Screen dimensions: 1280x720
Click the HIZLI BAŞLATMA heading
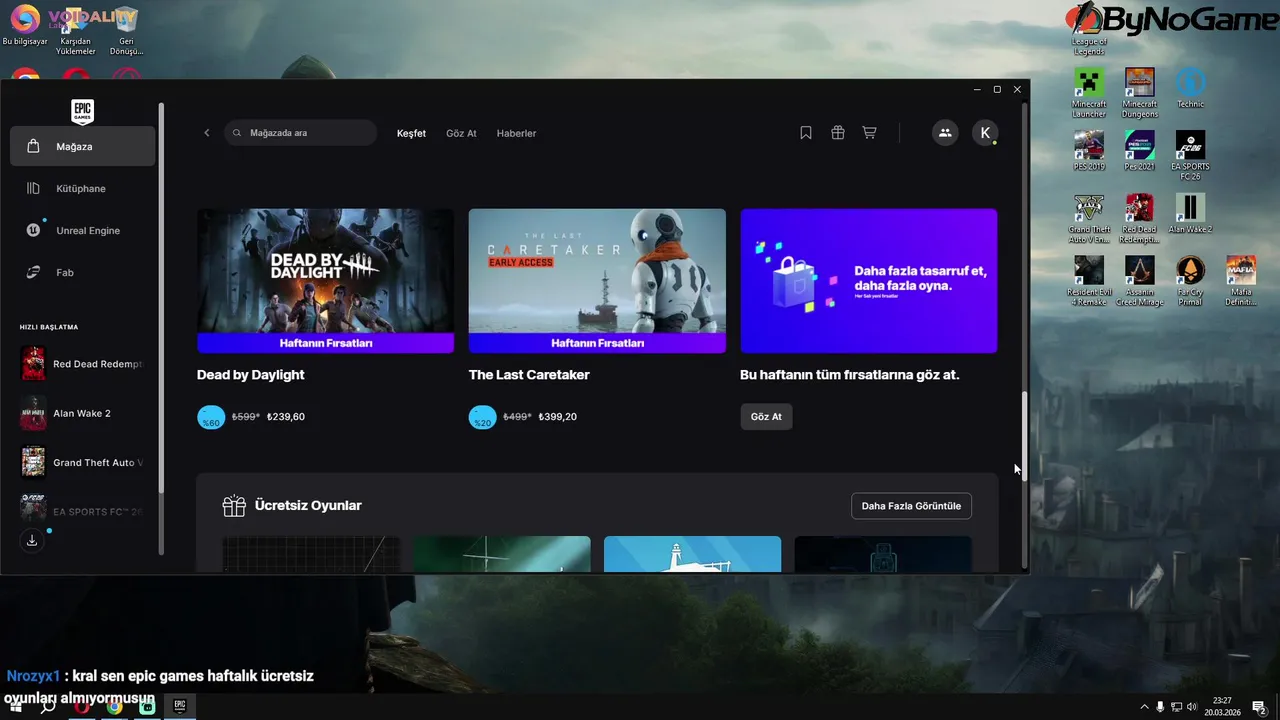click(x=49, y=327)
